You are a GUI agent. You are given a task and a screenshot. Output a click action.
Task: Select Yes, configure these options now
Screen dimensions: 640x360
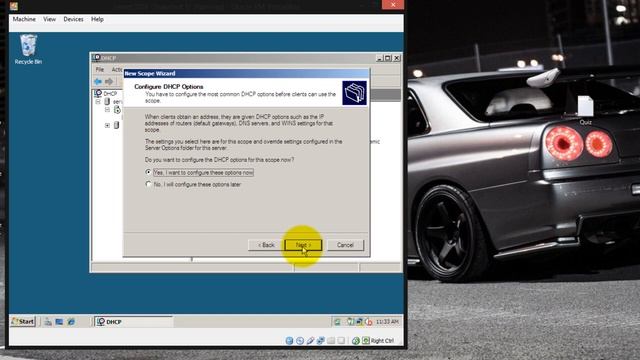pyautogui.click(x=199, y=173)
